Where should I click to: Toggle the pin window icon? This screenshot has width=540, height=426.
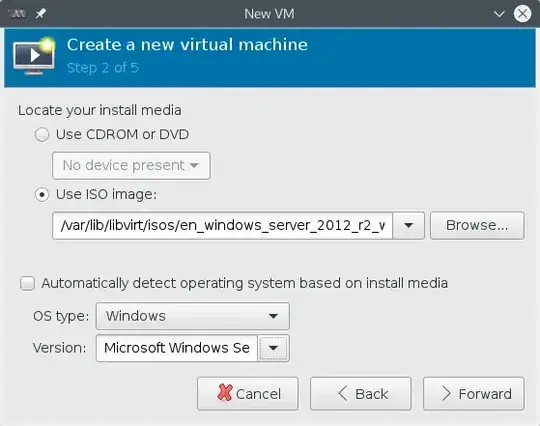coord(41,14)
